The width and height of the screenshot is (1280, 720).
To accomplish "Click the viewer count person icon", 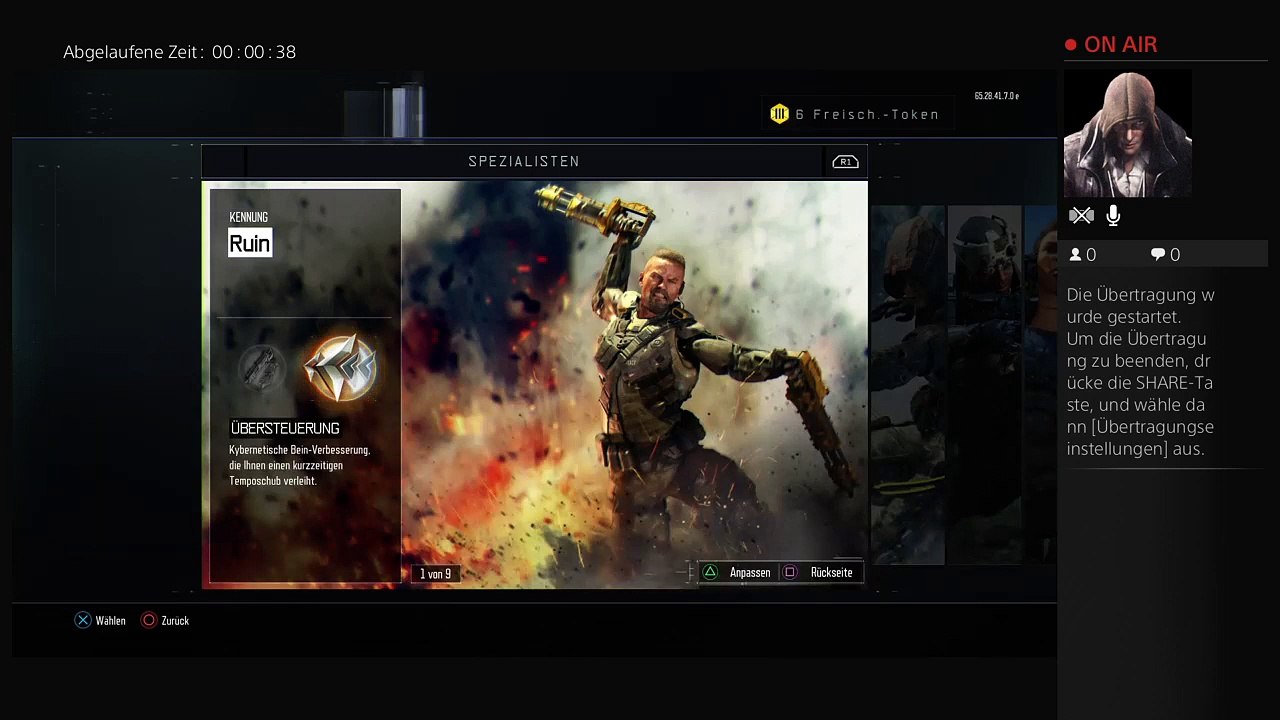I will click(x=1076, y=255).
